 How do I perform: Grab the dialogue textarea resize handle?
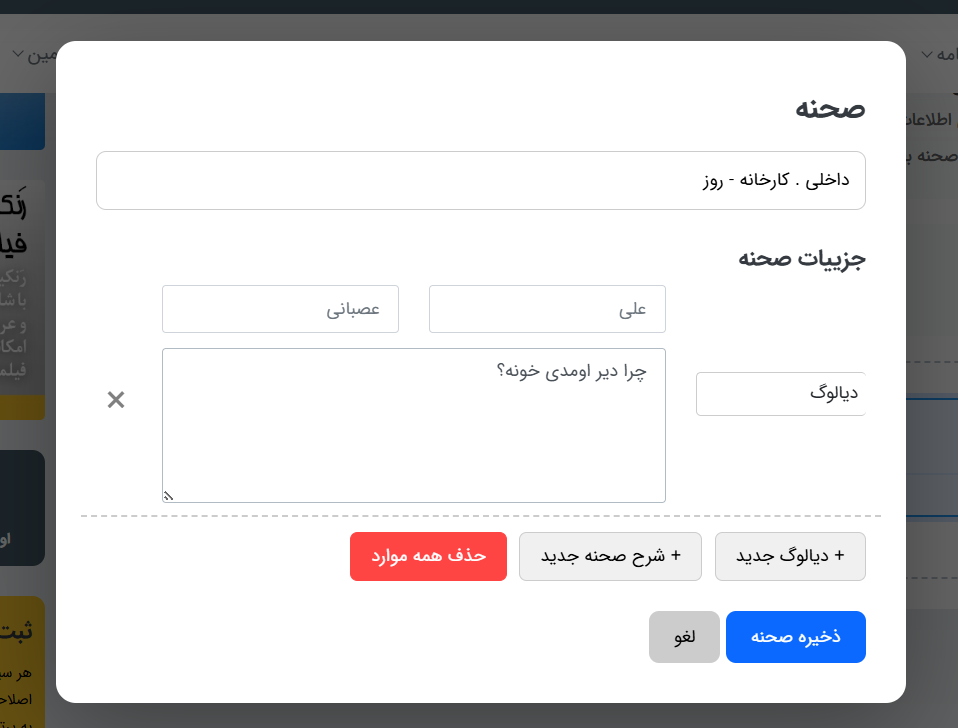click(168, 495)
